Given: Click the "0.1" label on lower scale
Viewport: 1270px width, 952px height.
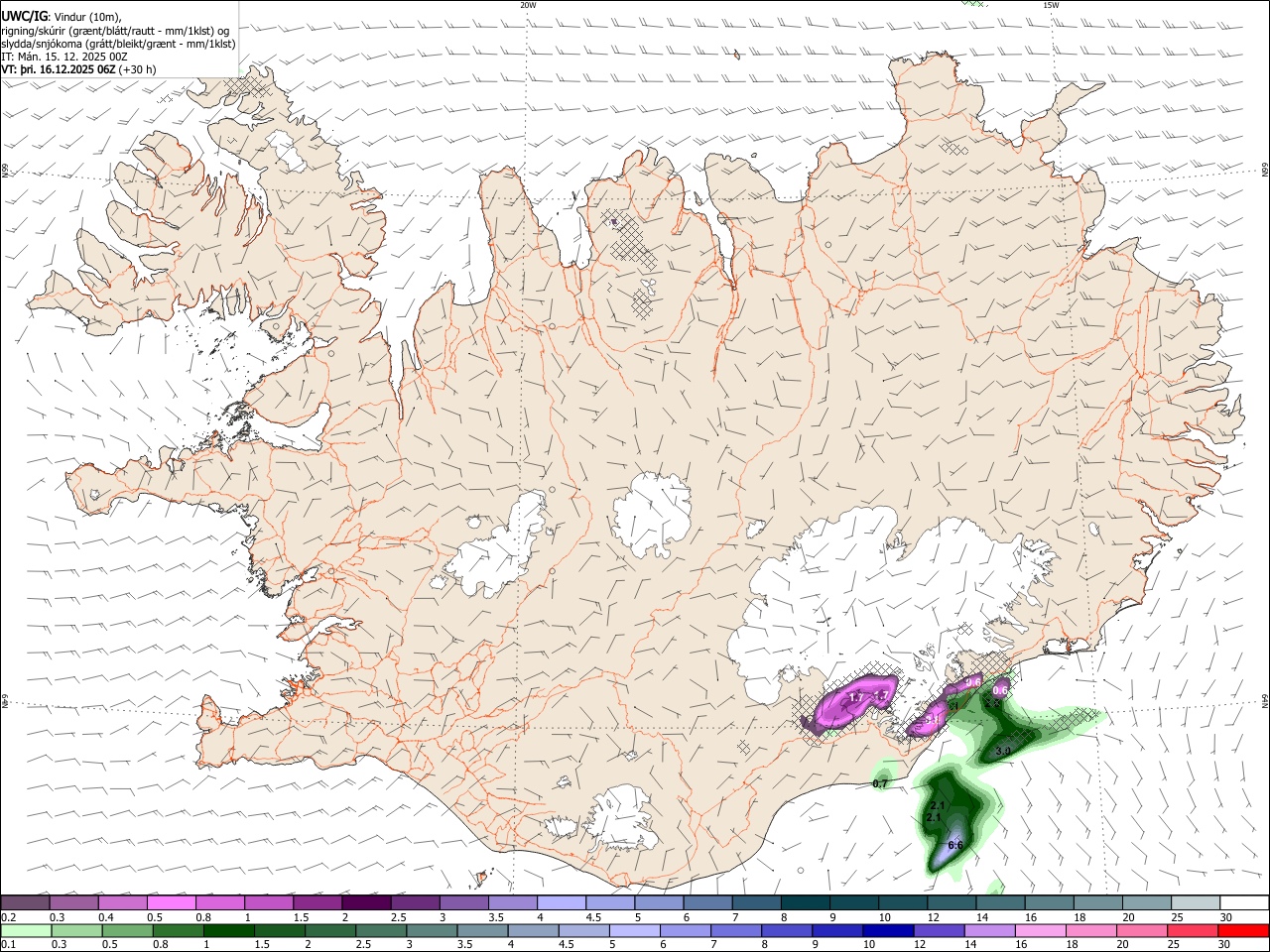Looking at the screenshot, I should pyautogui.click(x=8, y=945).
